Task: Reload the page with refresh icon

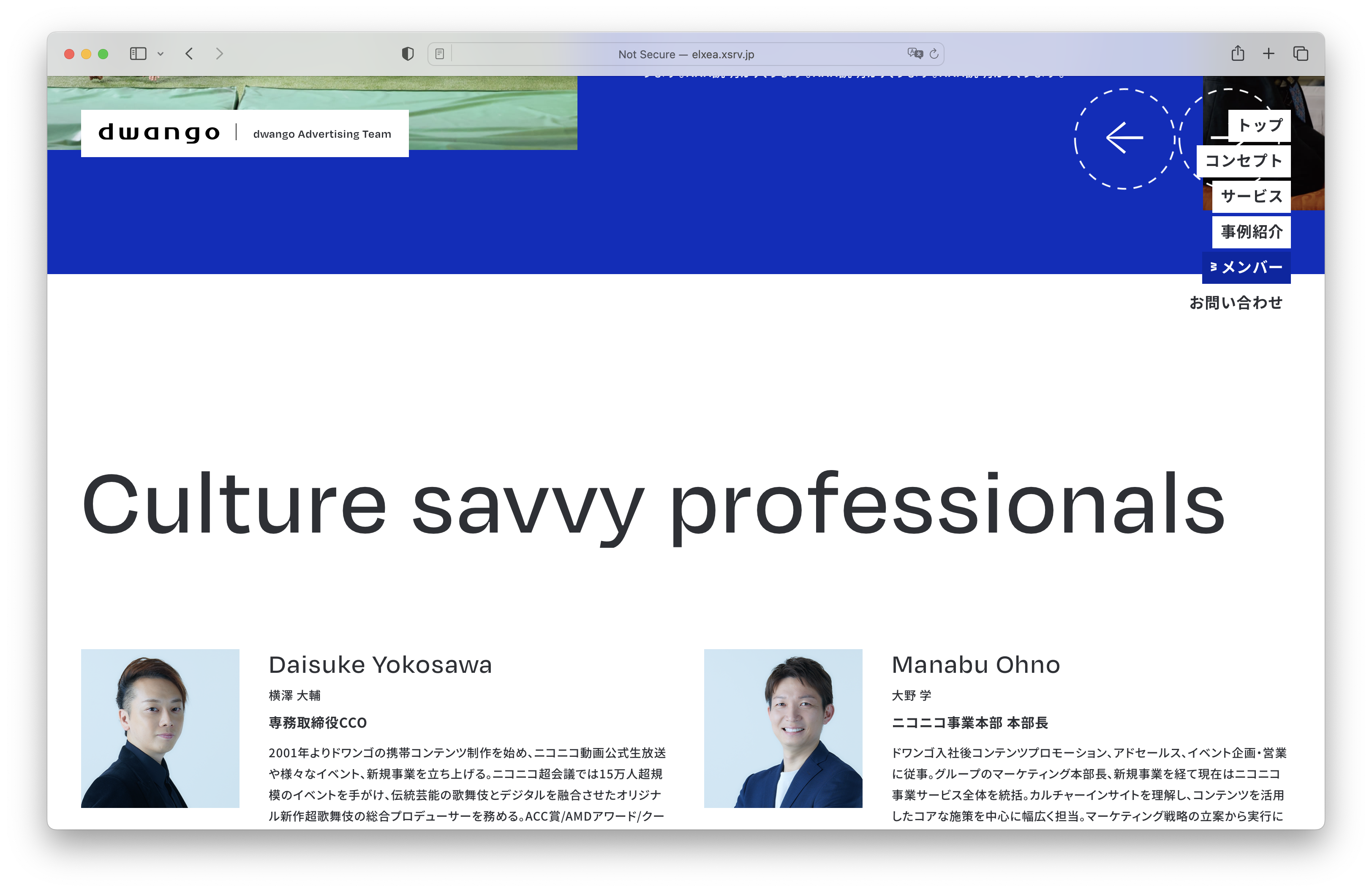Action: tap(934, 54)
